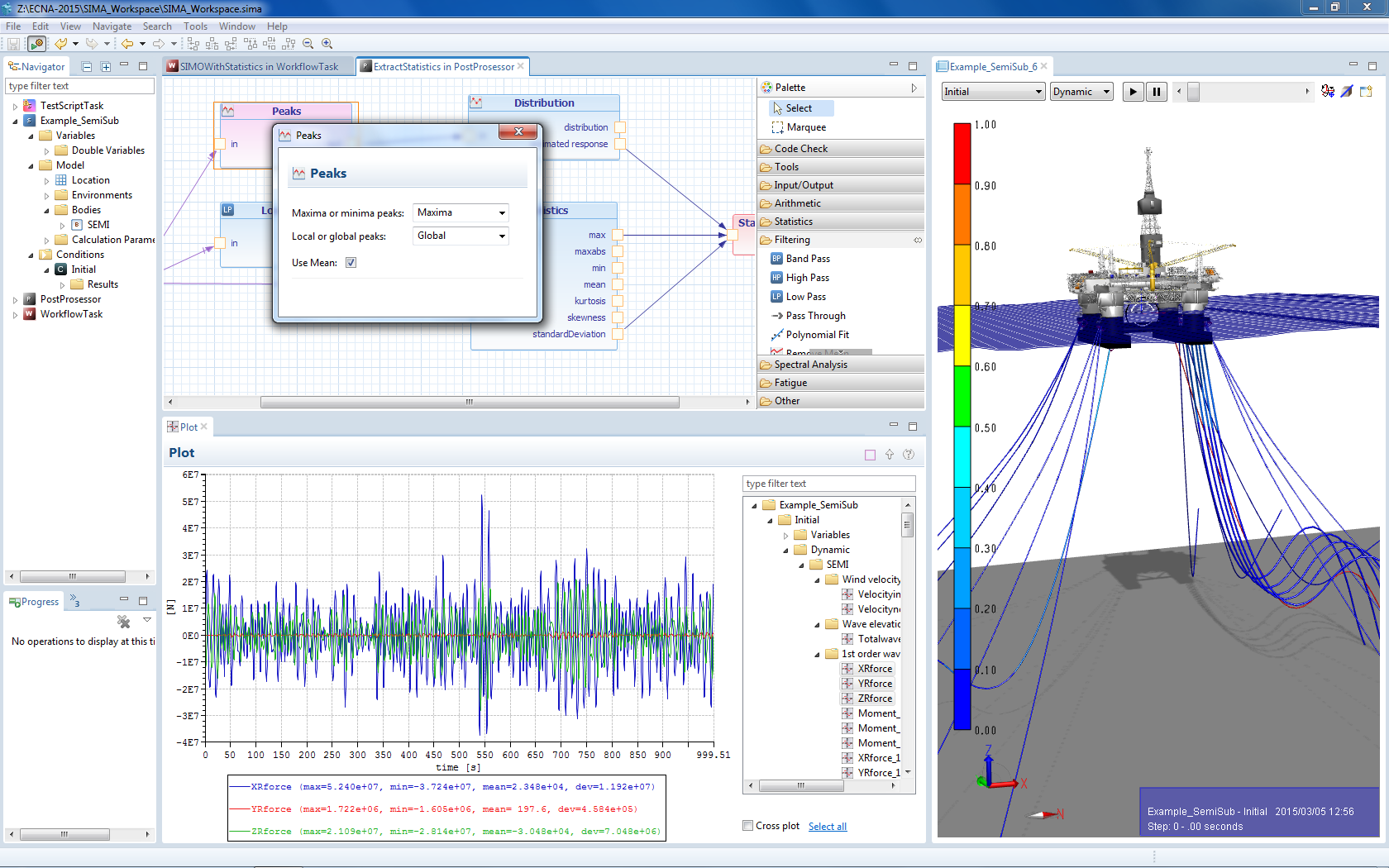Select the Marquee tool in Palette
1389x868 pixels.
click(799, 127)
